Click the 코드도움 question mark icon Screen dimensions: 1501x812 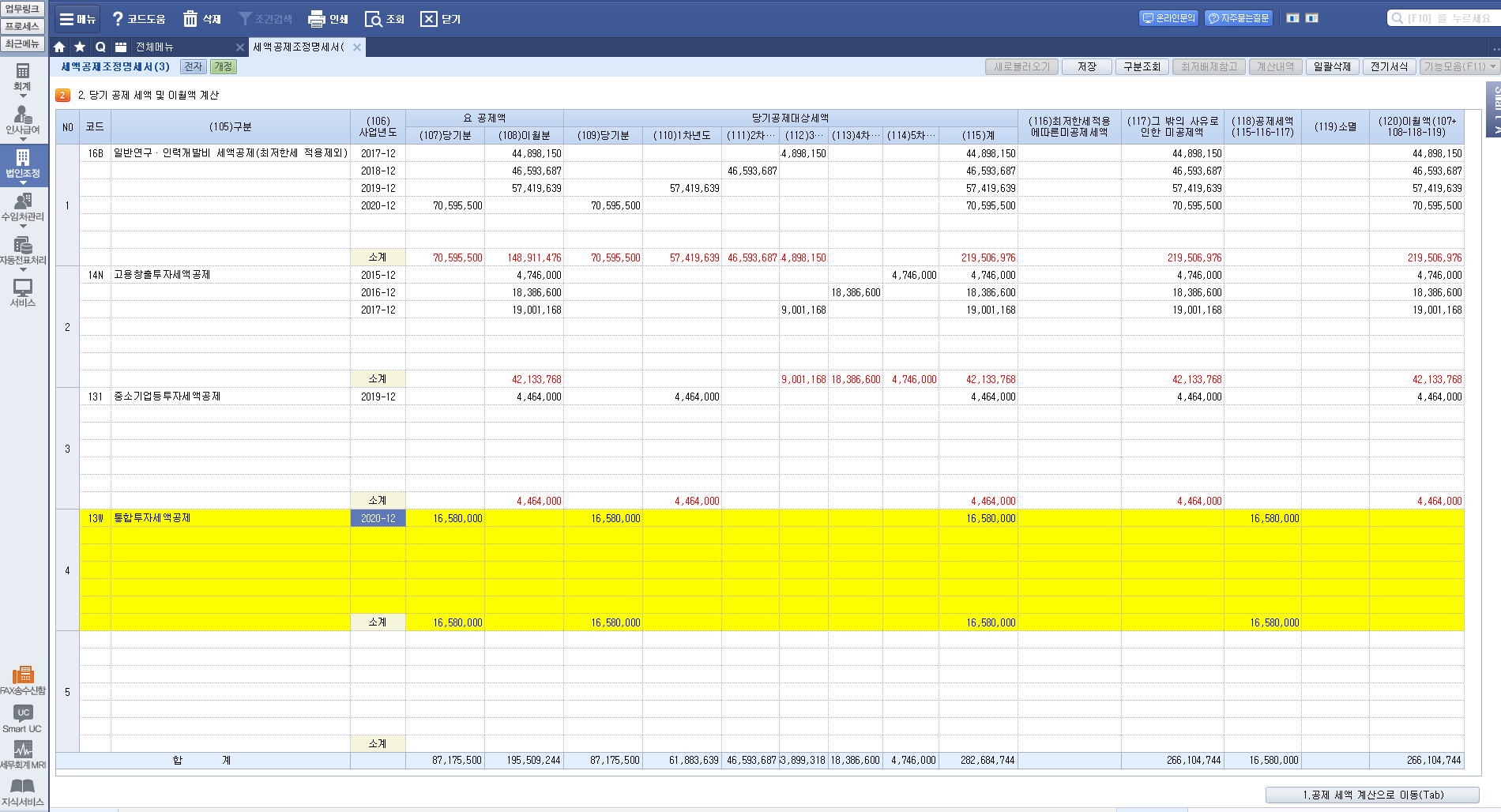(118, 19)
